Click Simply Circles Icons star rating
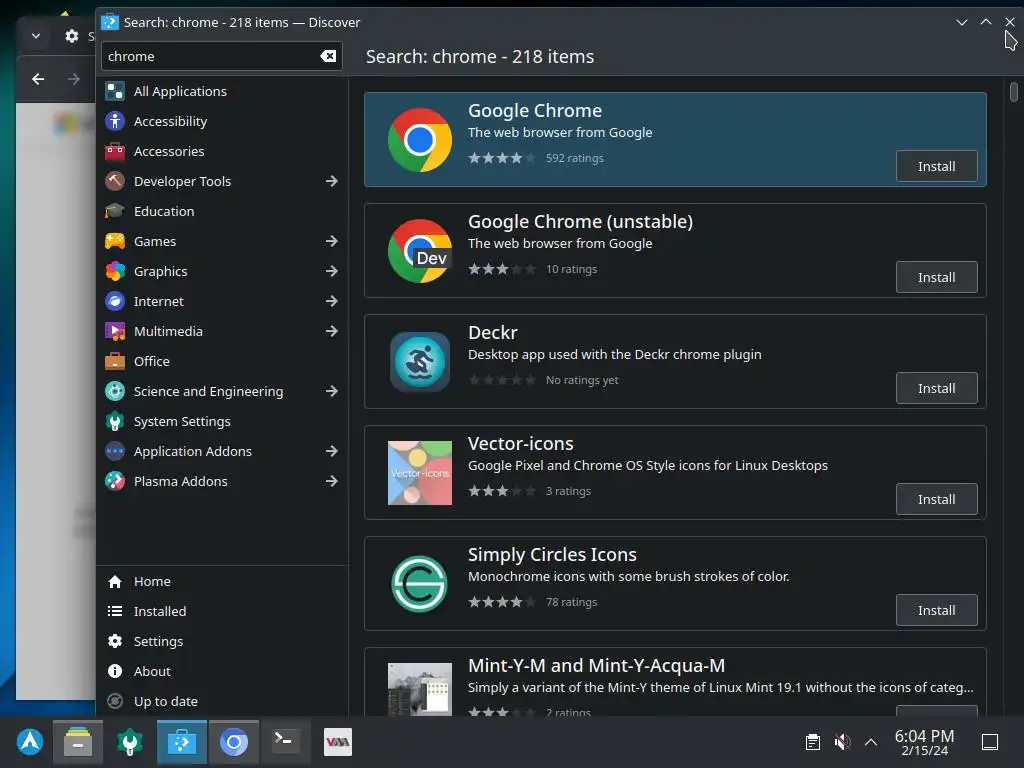1024x768 pixels. (x=502, y=602)
